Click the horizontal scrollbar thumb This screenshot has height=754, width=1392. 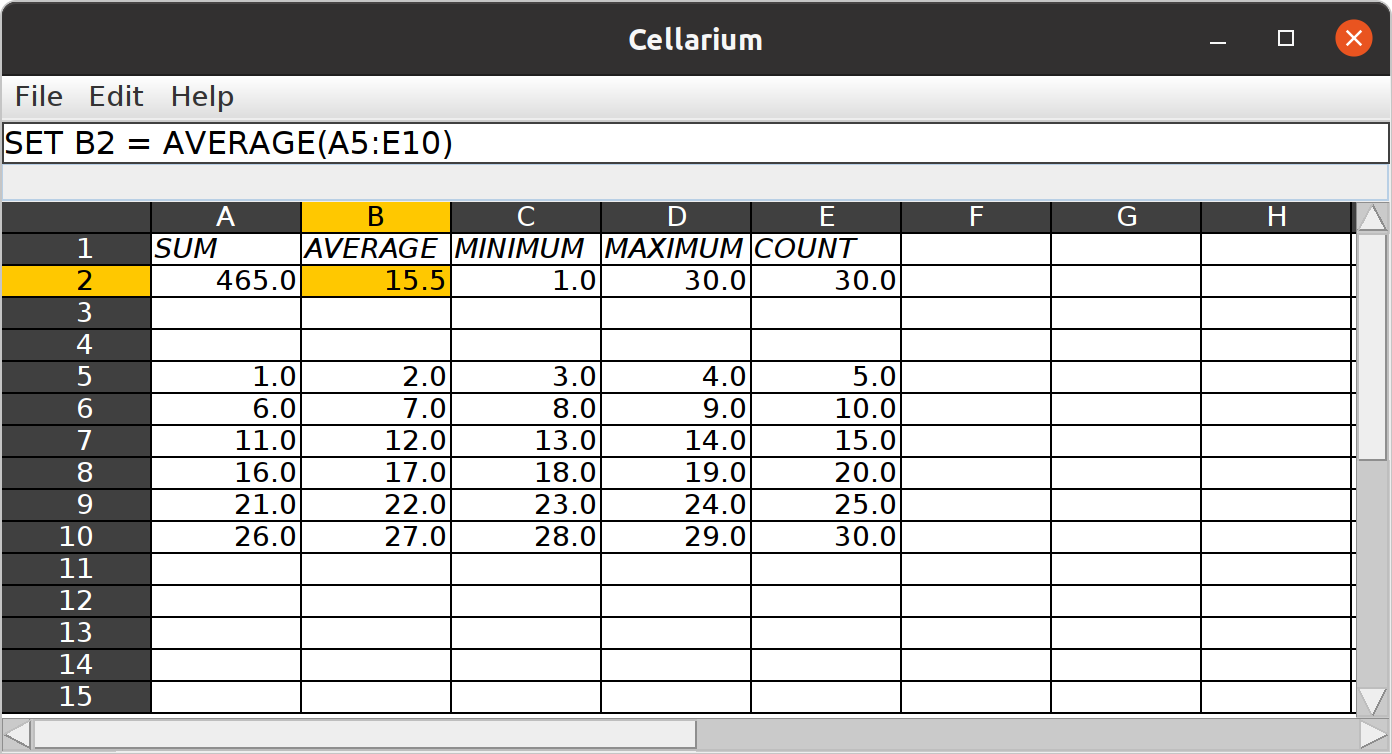click(365, 735)
